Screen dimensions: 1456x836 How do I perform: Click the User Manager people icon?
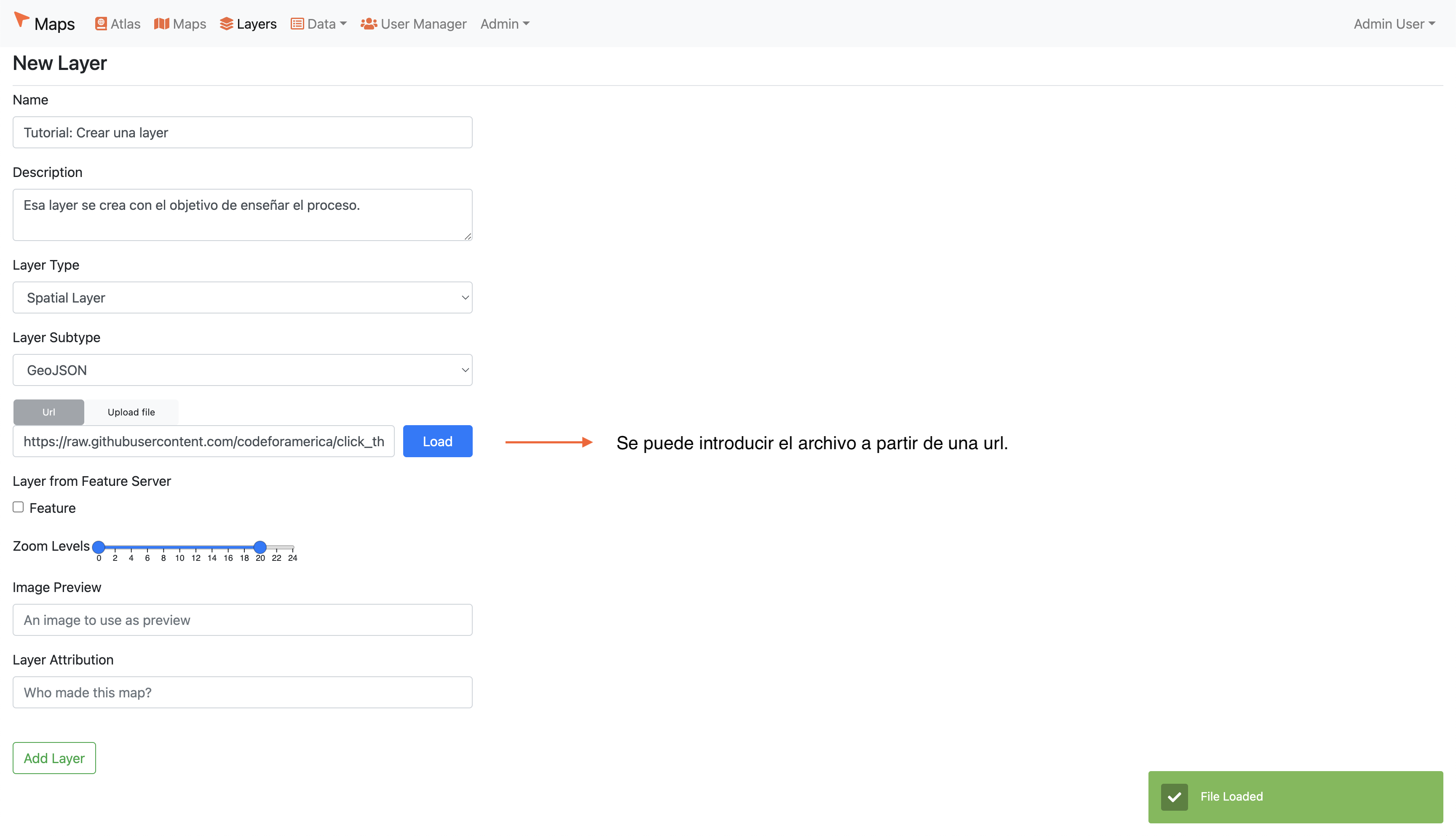[369, 24]
